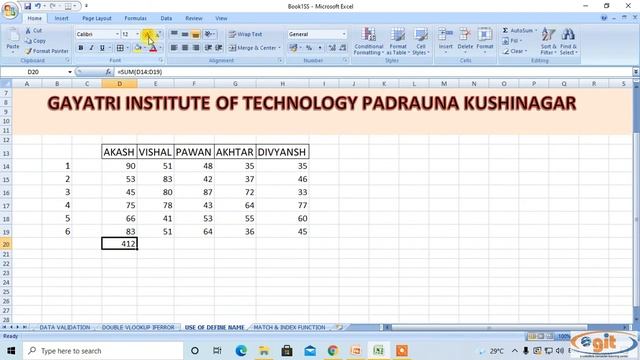Click the formula bar with =SUM(D14:D19)

(373, 72)
